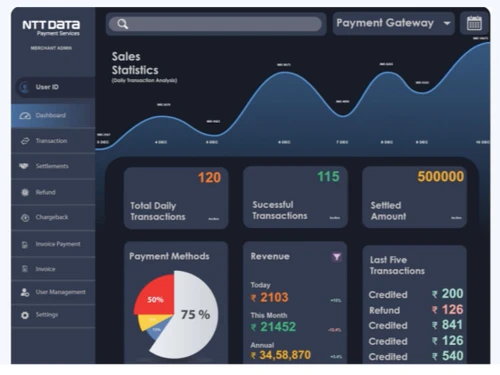Viewport: 500px width, 375px height.
Task: Open the Refund menu item
Action: 53,192
